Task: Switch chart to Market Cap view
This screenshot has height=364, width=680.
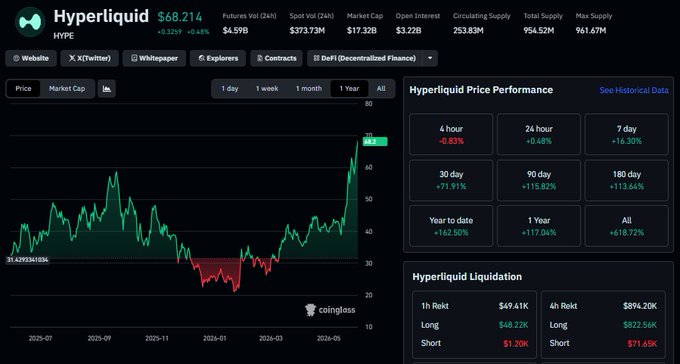Action: [67, 89]
